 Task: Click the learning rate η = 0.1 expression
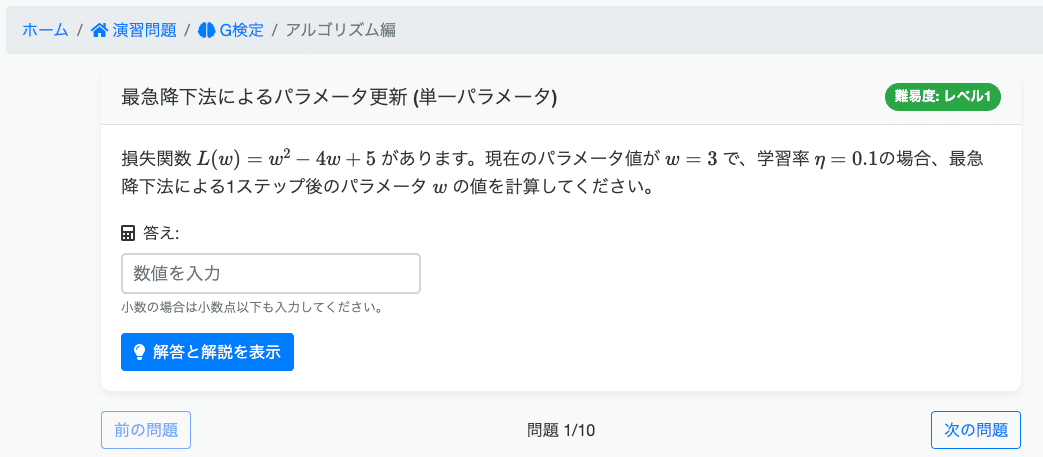point(839,160)
